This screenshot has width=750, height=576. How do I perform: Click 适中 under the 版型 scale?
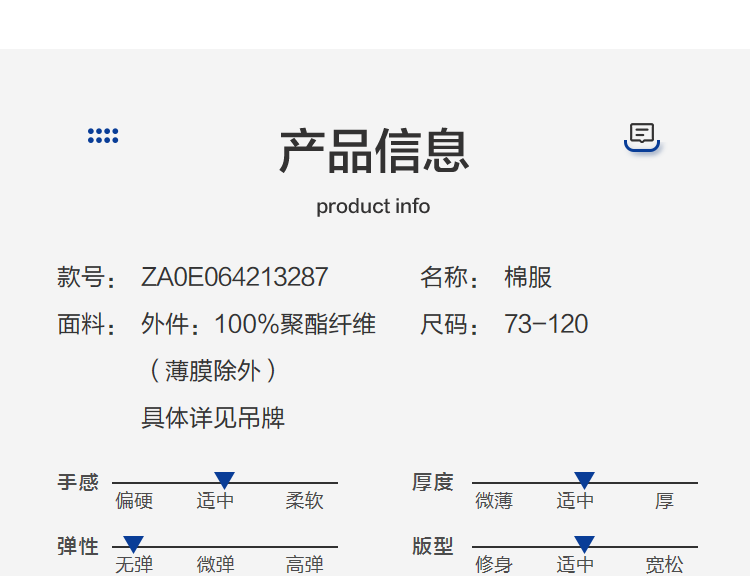point(575,565)
